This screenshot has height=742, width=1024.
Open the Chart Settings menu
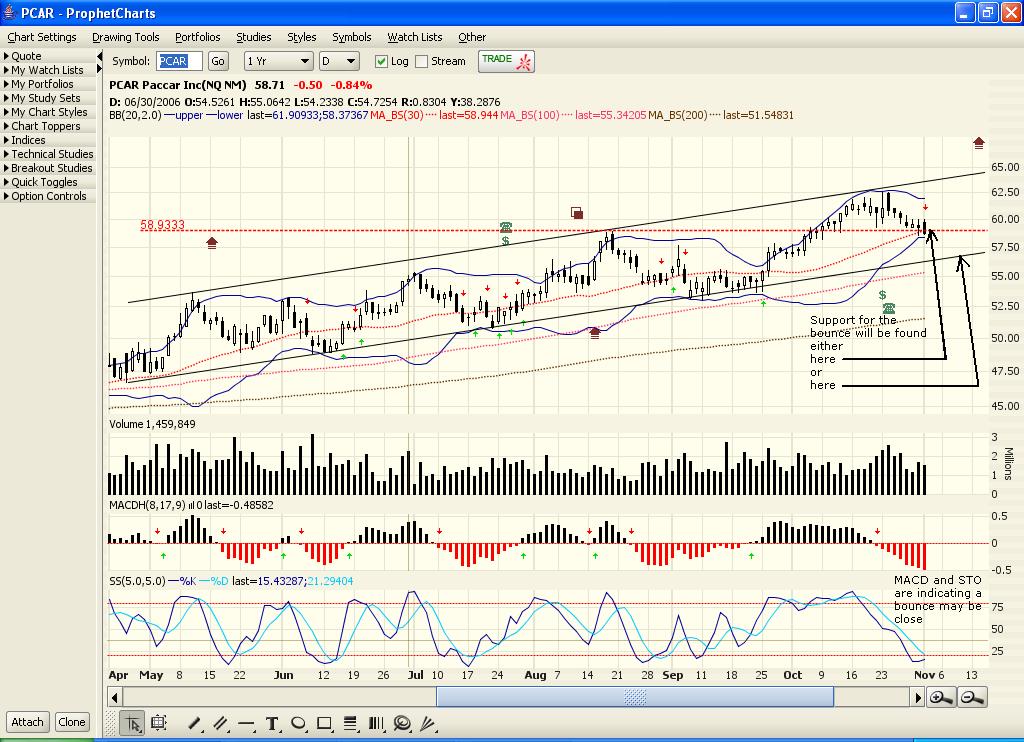pyautogui.click(x=42, y=37)
